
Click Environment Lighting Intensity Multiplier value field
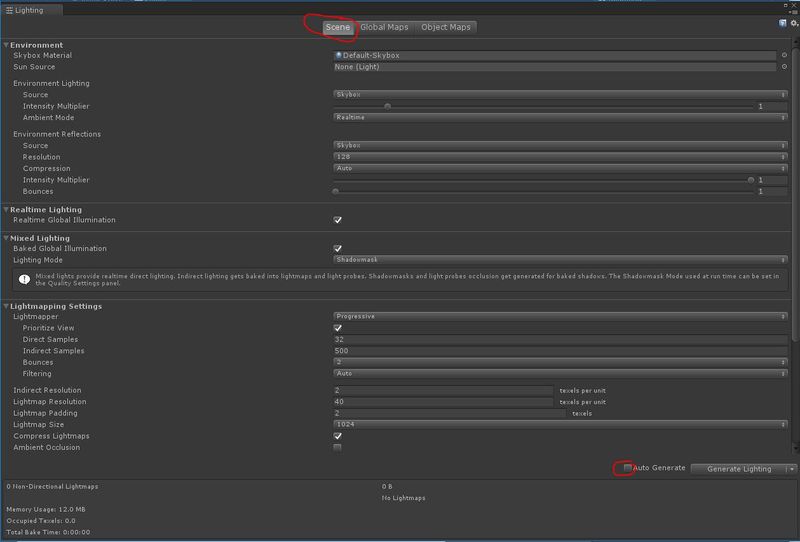(x=772, y=107)
